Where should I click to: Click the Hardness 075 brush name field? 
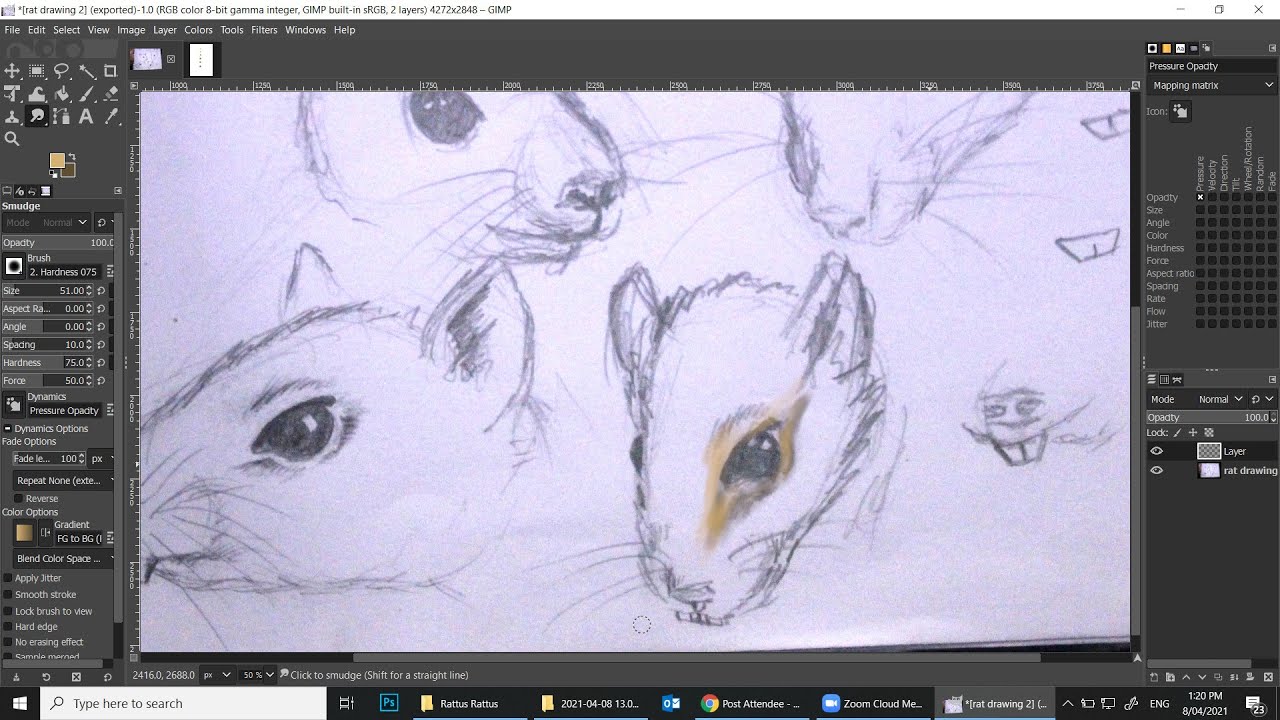point(65,272)
